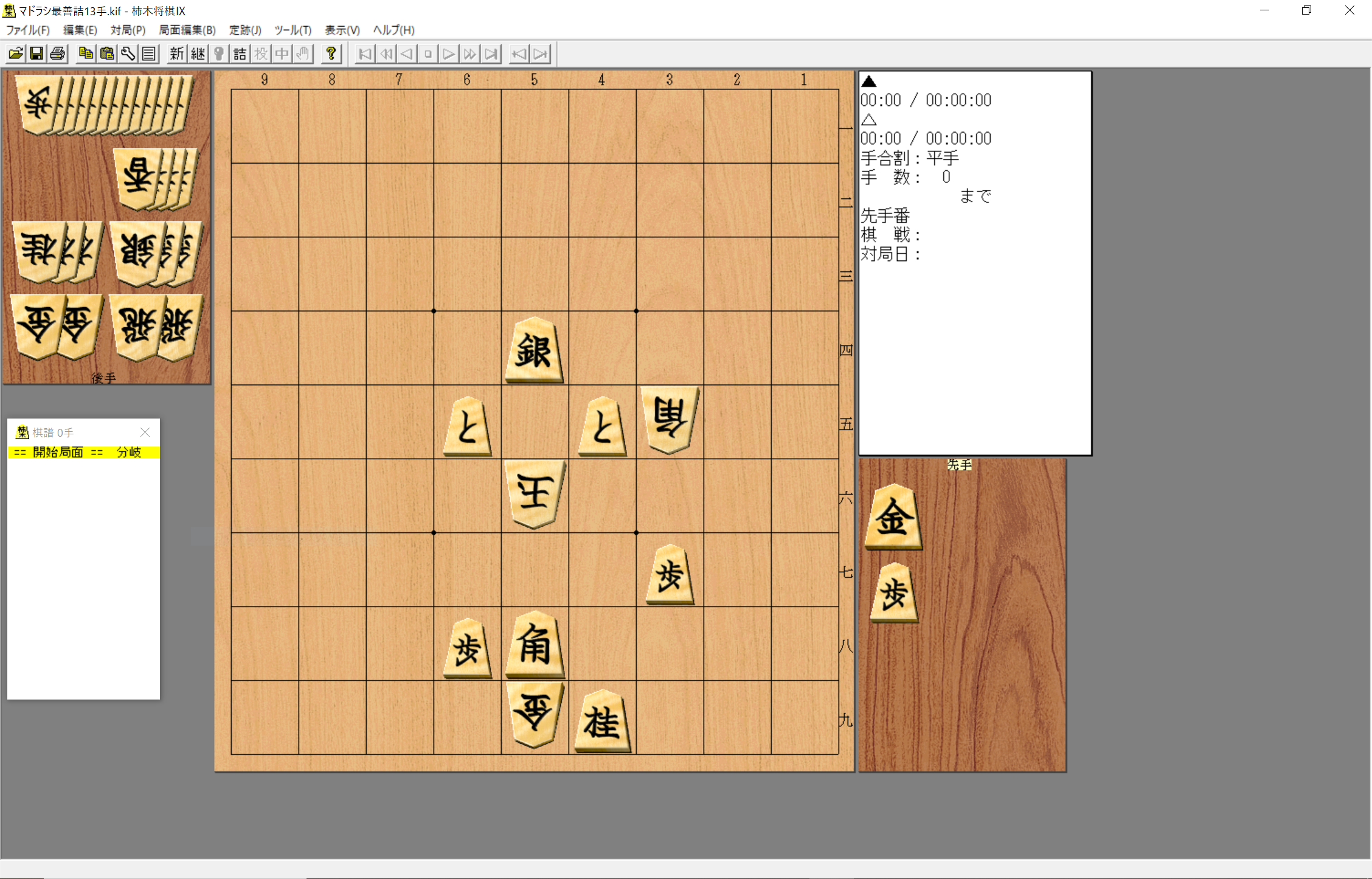This screenshot has height=879, width=1372.
Task: Start a new game with 新 button
Action: pyautogui.click(x=176, y=54)
